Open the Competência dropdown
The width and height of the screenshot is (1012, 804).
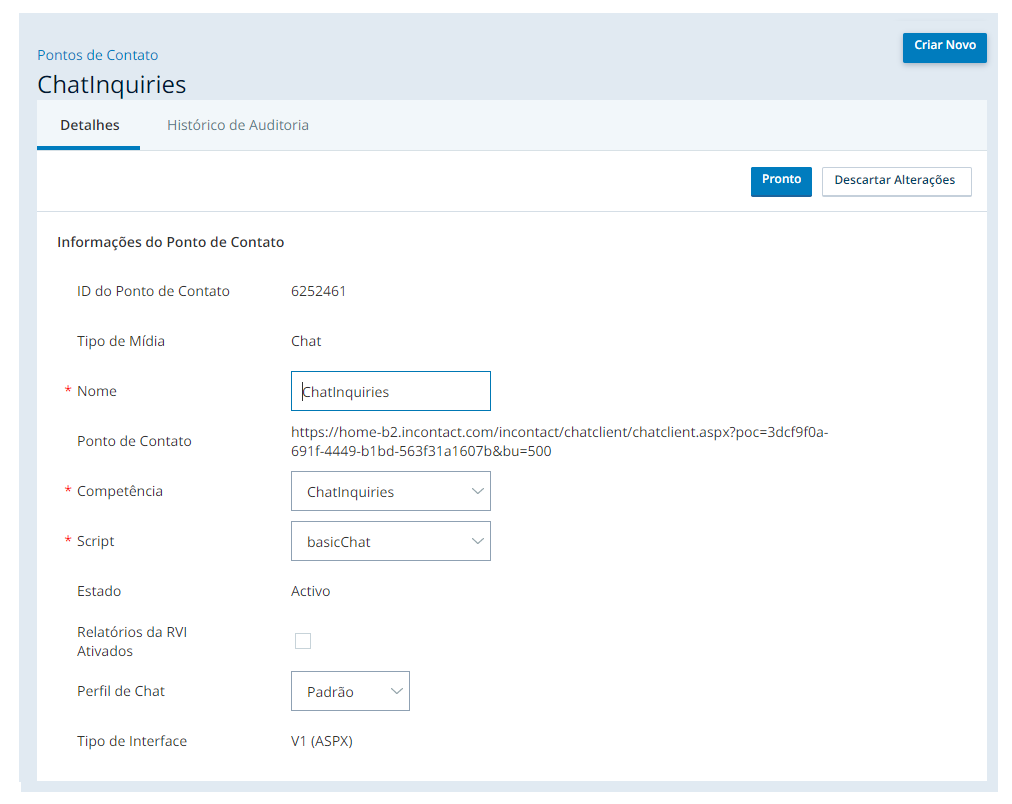[390, 491]
